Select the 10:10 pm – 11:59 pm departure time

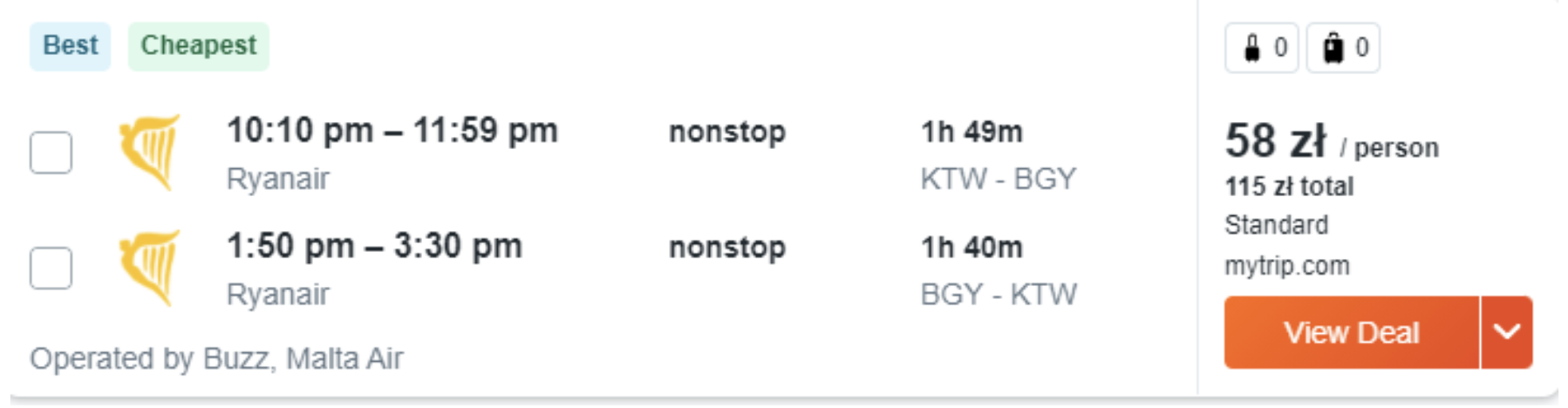tap(392, 131)
